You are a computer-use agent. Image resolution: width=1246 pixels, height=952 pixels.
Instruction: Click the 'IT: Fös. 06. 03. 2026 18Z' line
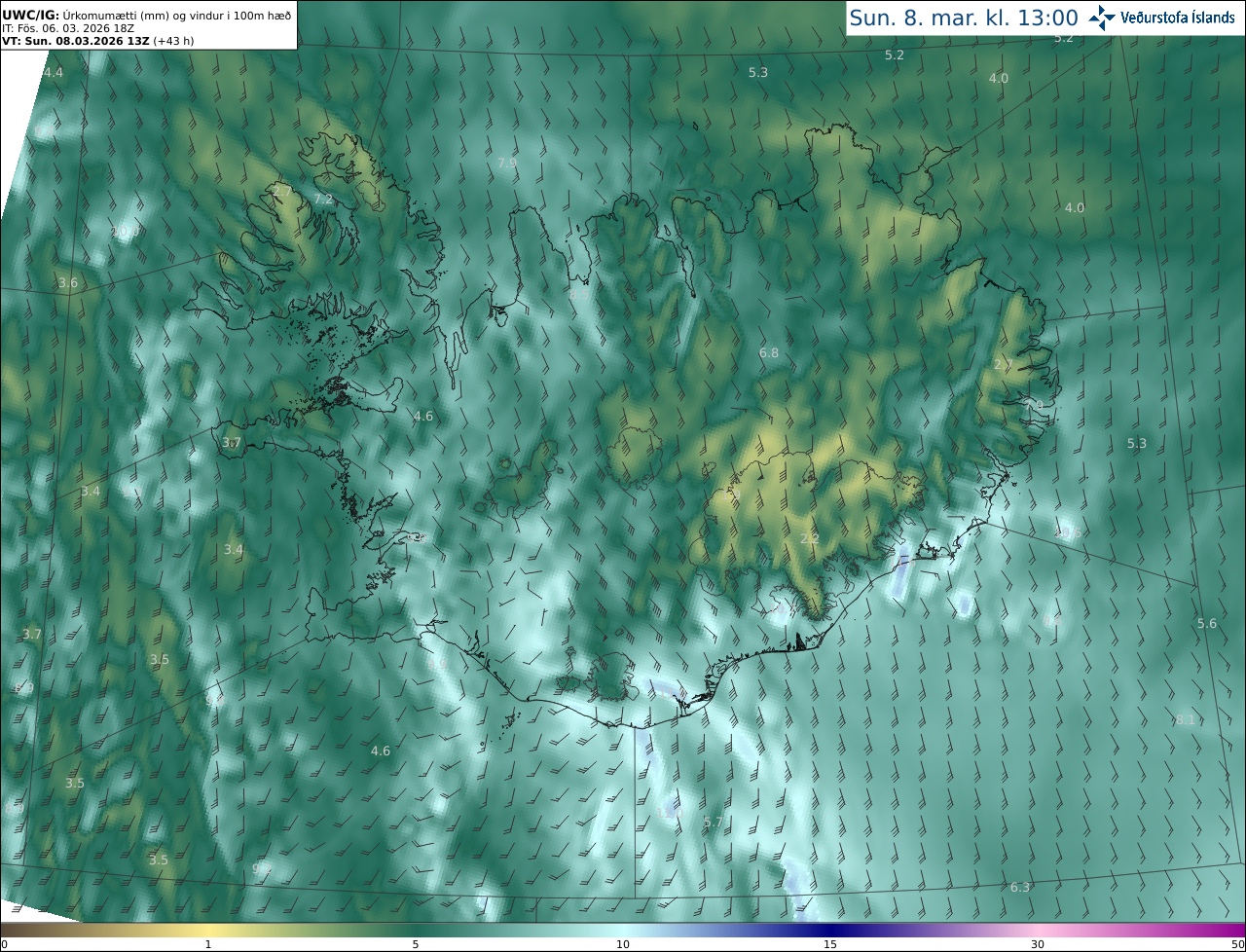pos(67,28)
